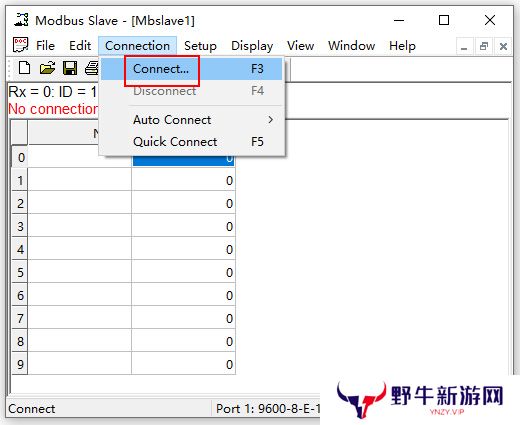Click the document icon left of File menu
The image size is (520, 425).
[20, 45]
